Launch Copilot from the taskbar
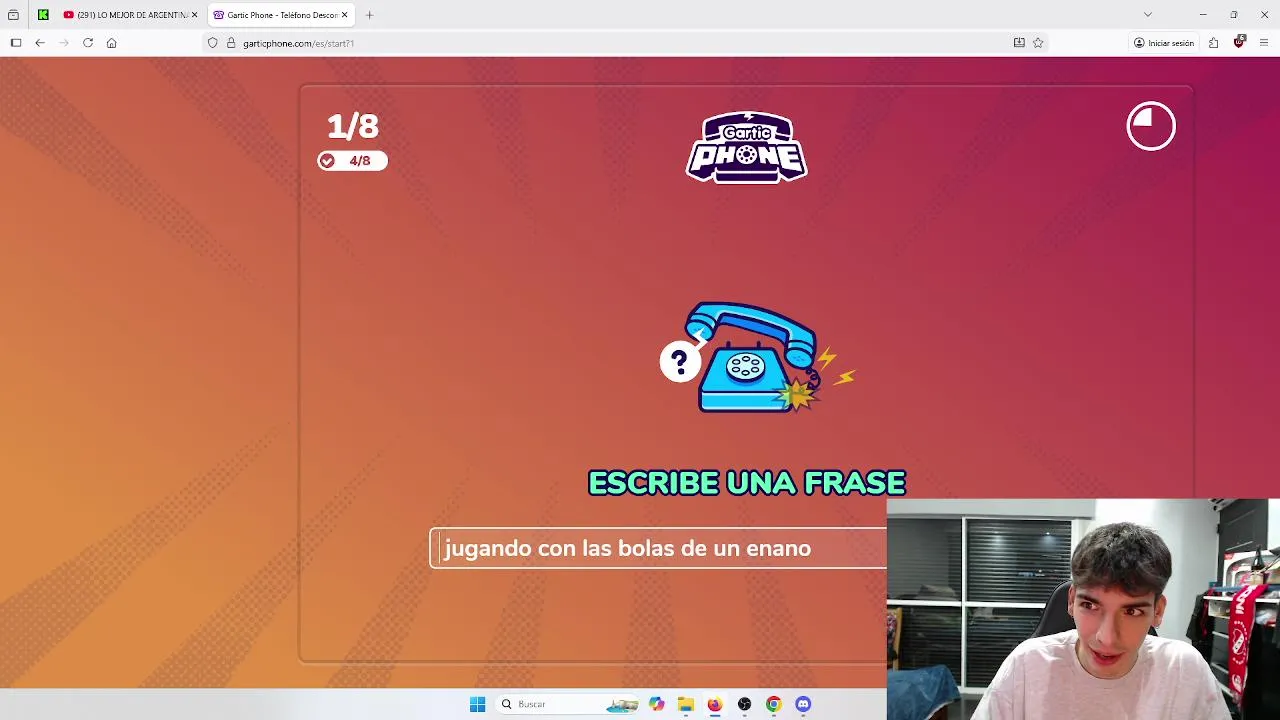1280x720 pixels. coord(656,704)
